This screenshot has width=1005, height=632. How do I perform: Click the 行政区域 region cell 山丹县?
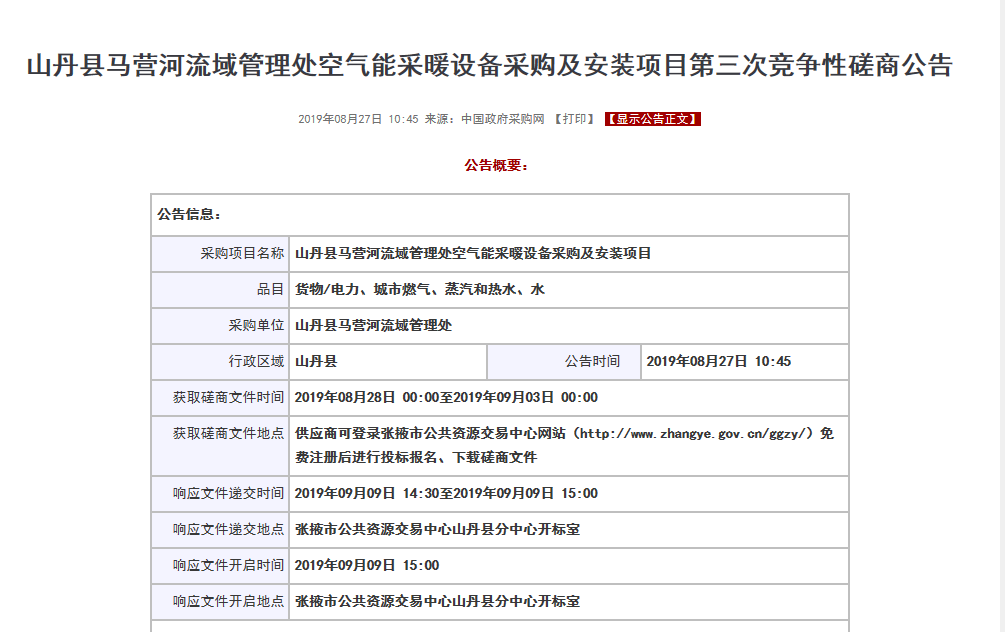click(x=316, y=361)
